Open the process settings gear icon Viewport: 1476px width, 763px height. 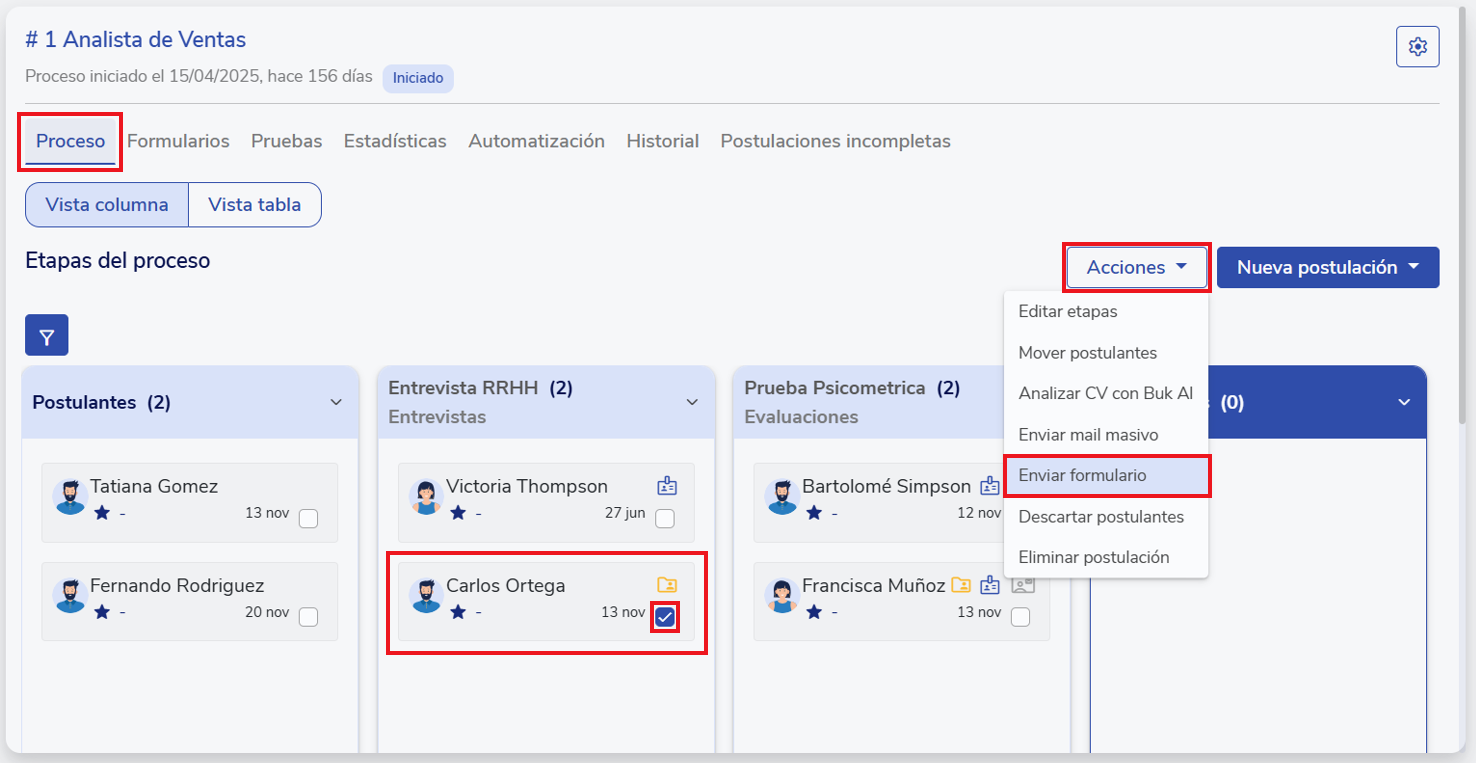pos(1417,47)
